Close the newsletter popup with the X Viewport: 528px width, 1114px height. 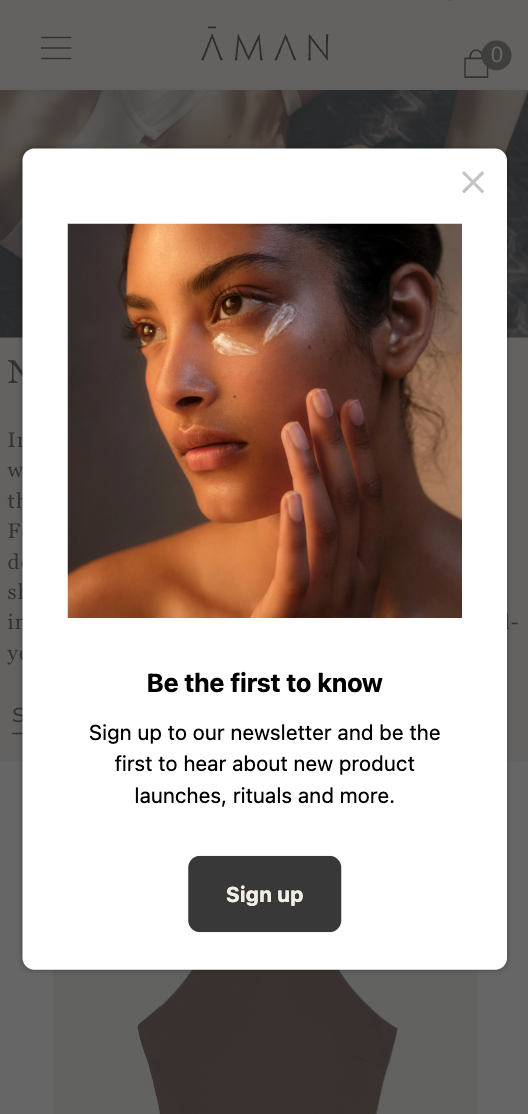[x=473, y=183]
